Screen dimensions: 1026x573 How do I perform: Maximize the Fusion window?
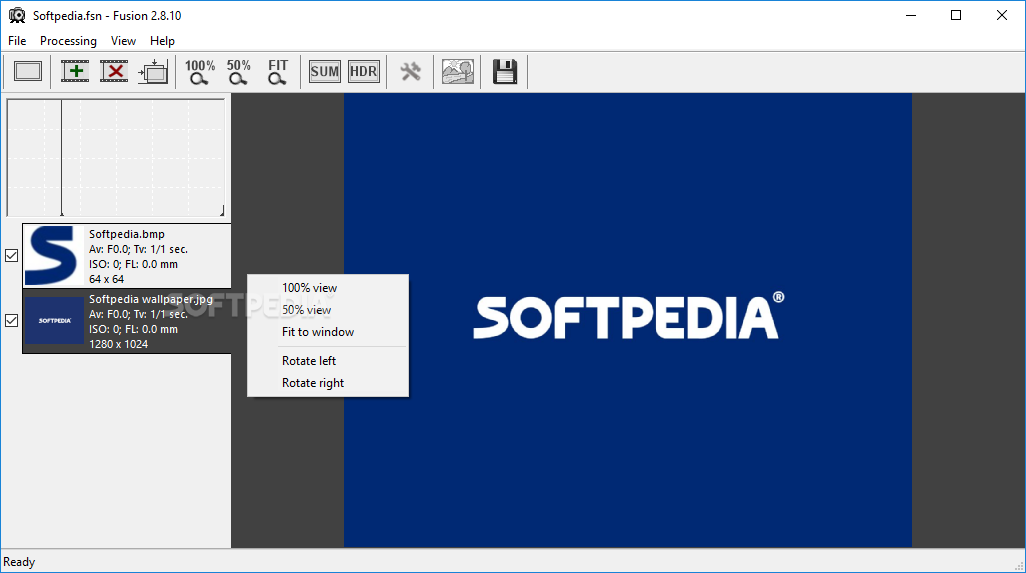coord(956,15)
